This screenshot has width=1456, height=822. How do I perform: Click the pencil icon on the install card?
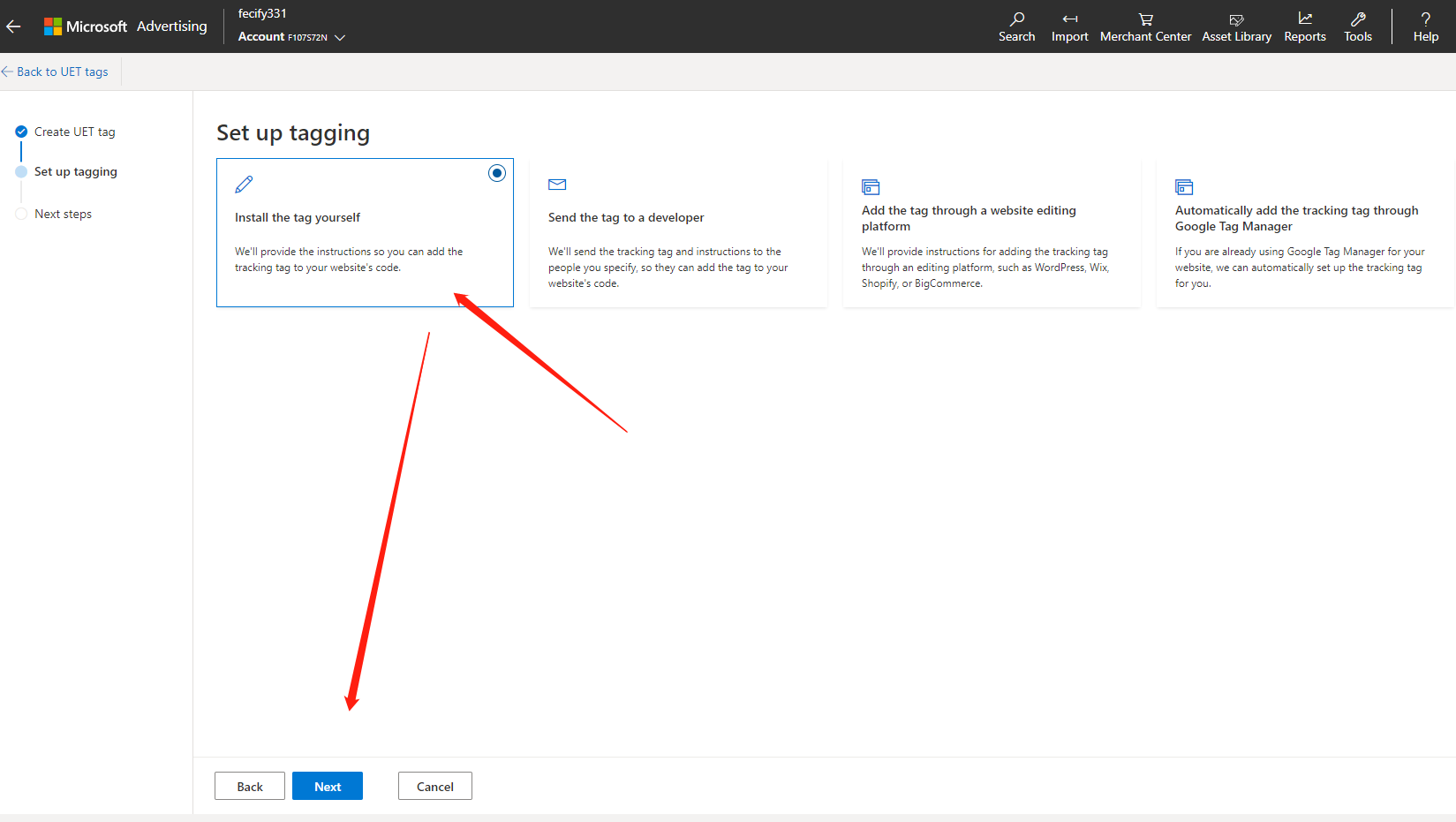[x=244, y=185]
